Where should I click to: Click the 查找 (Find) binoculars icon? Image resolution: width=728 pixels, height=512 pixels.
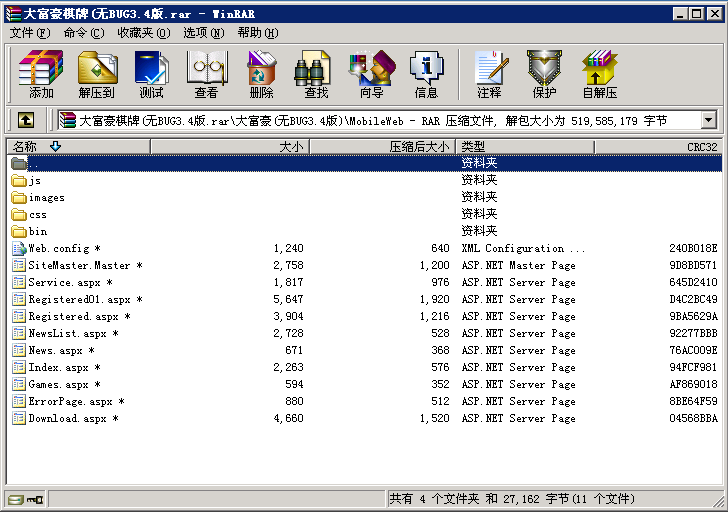(316, 74)
